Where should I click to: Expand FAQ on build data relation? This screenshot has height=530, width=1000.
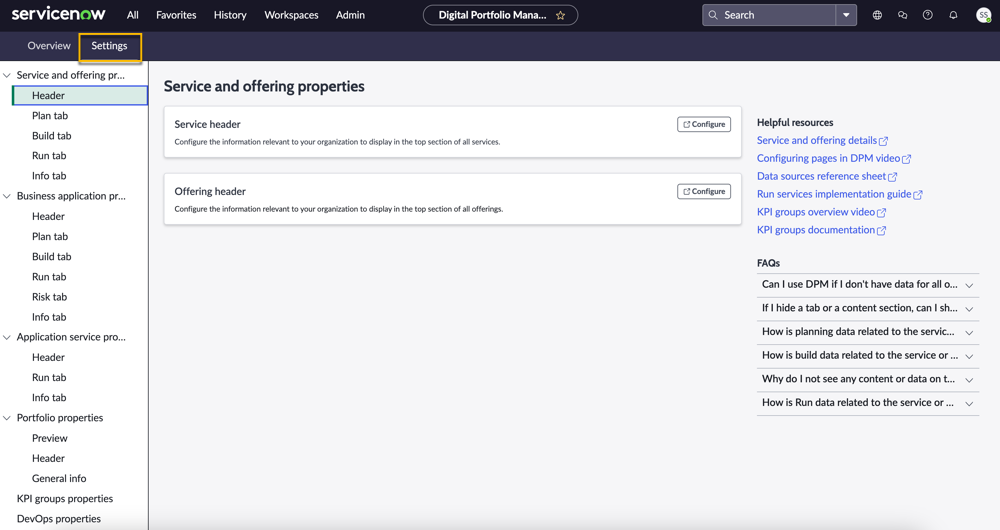[x=868, y=355]
